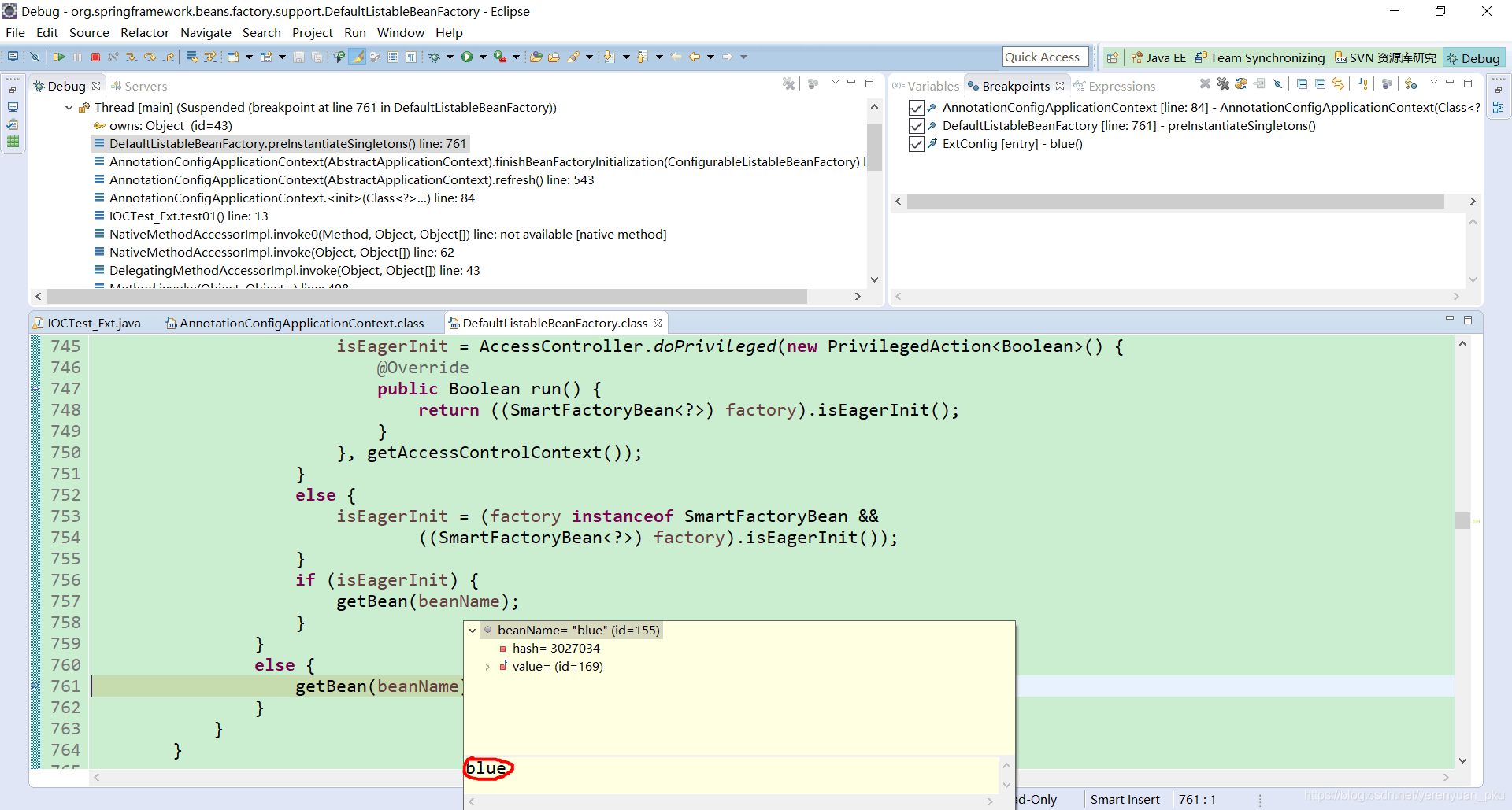Click the Debug view vertical scrollbar thumb
This screenshot has width=1512, height=810.
[x=874, y=147]
